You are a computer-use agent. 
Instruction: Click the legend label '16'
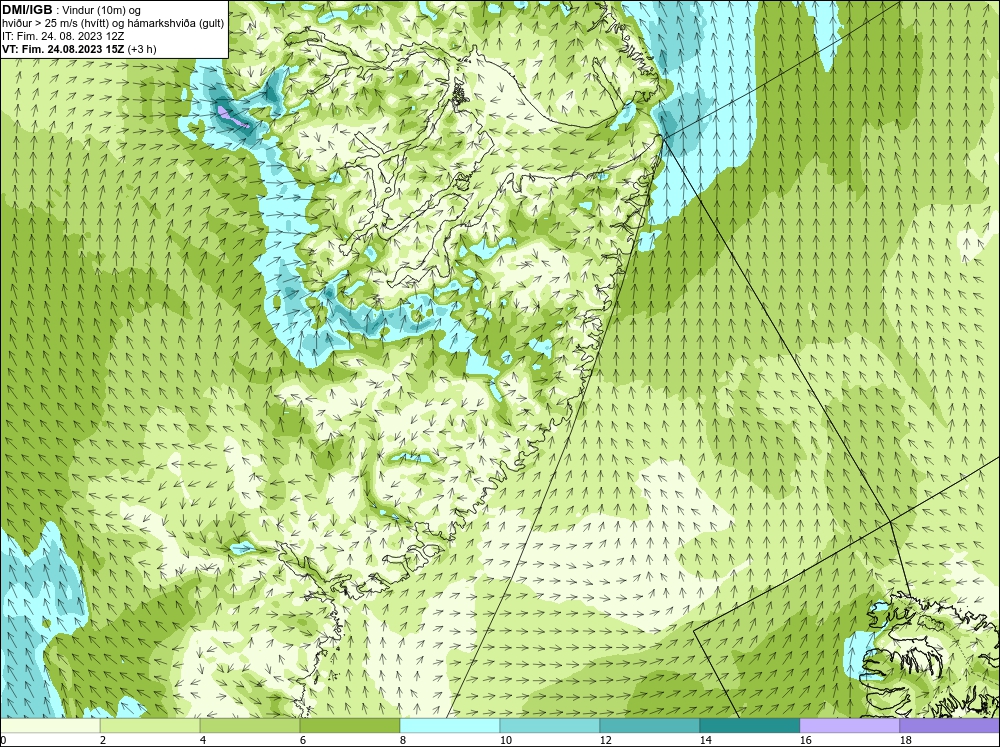805,740
